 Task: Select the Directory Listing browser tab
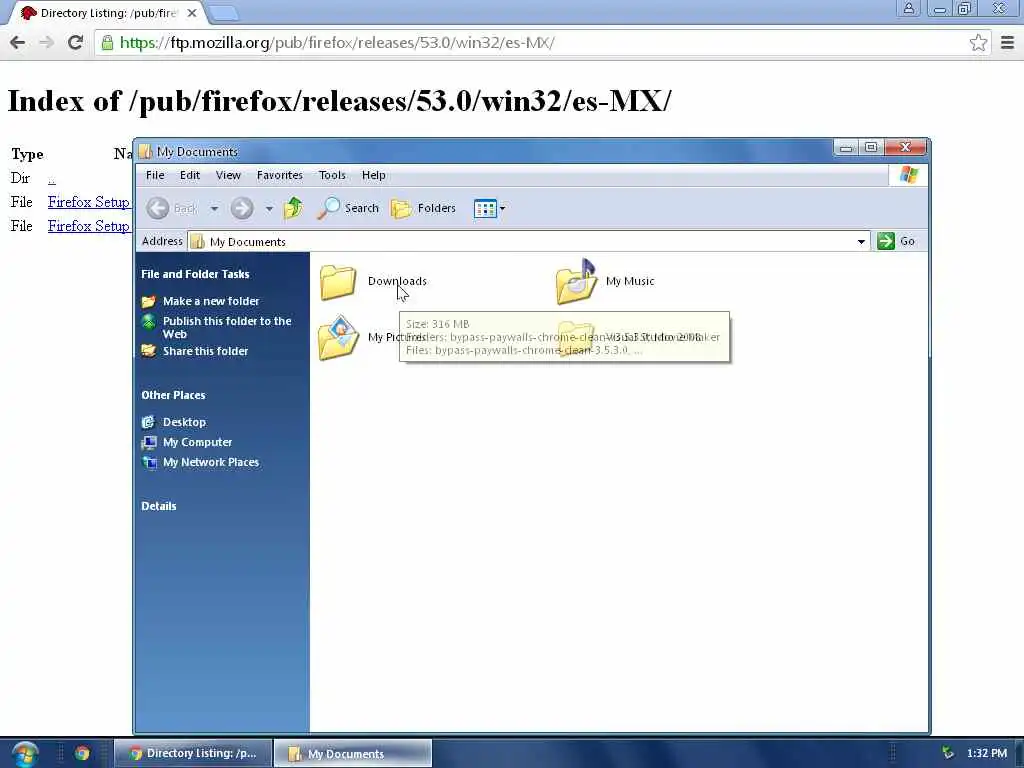[x=108, y=13]
